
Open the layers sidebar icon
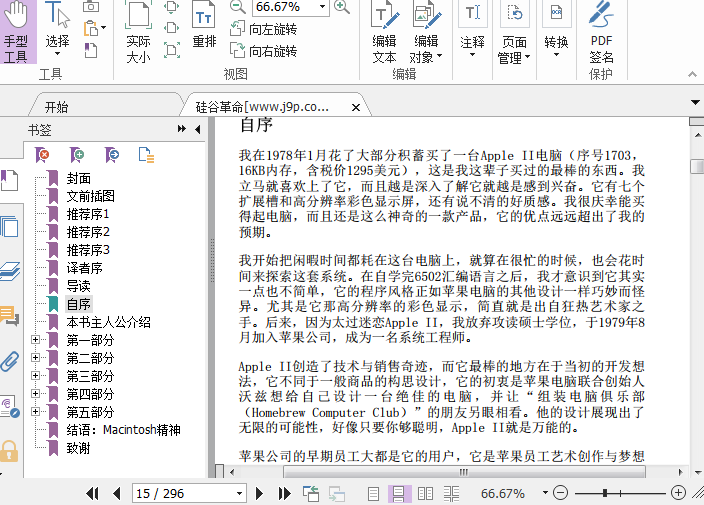tap(10, 271)
